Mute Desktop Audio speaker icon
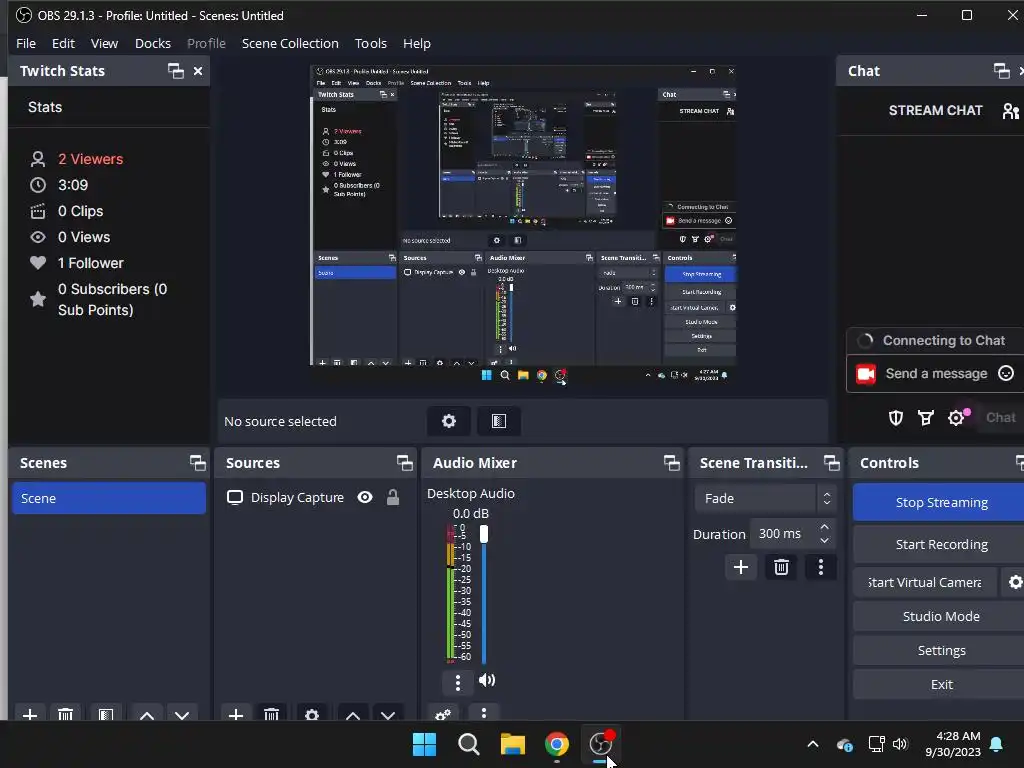Image resolution: width=1024 pixels, height=768 pixels. [487, 680]
